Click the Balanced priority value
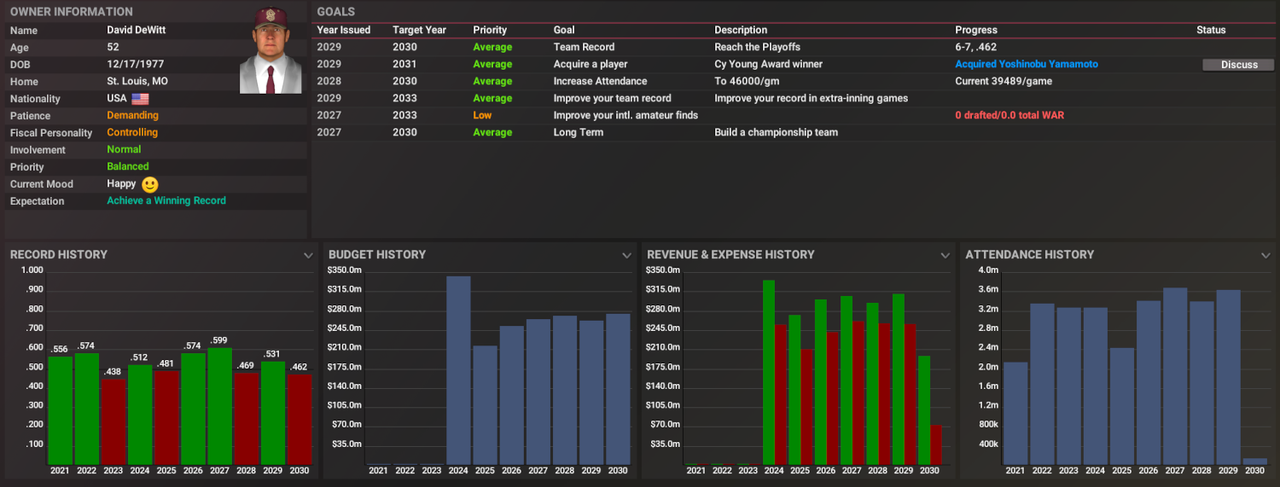1280x487 pixels. [x=128, y=166]
